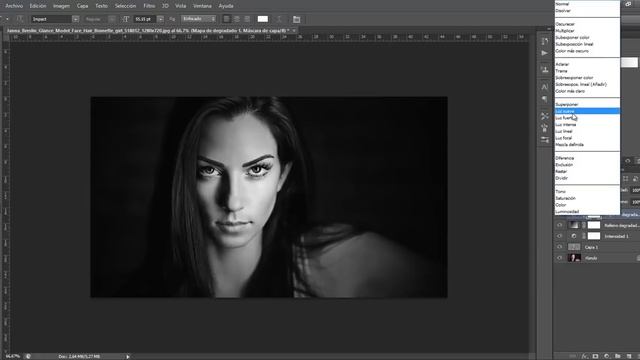The image size is (640, 360).
Task: Open the Imagen menu
Action: 61,6
